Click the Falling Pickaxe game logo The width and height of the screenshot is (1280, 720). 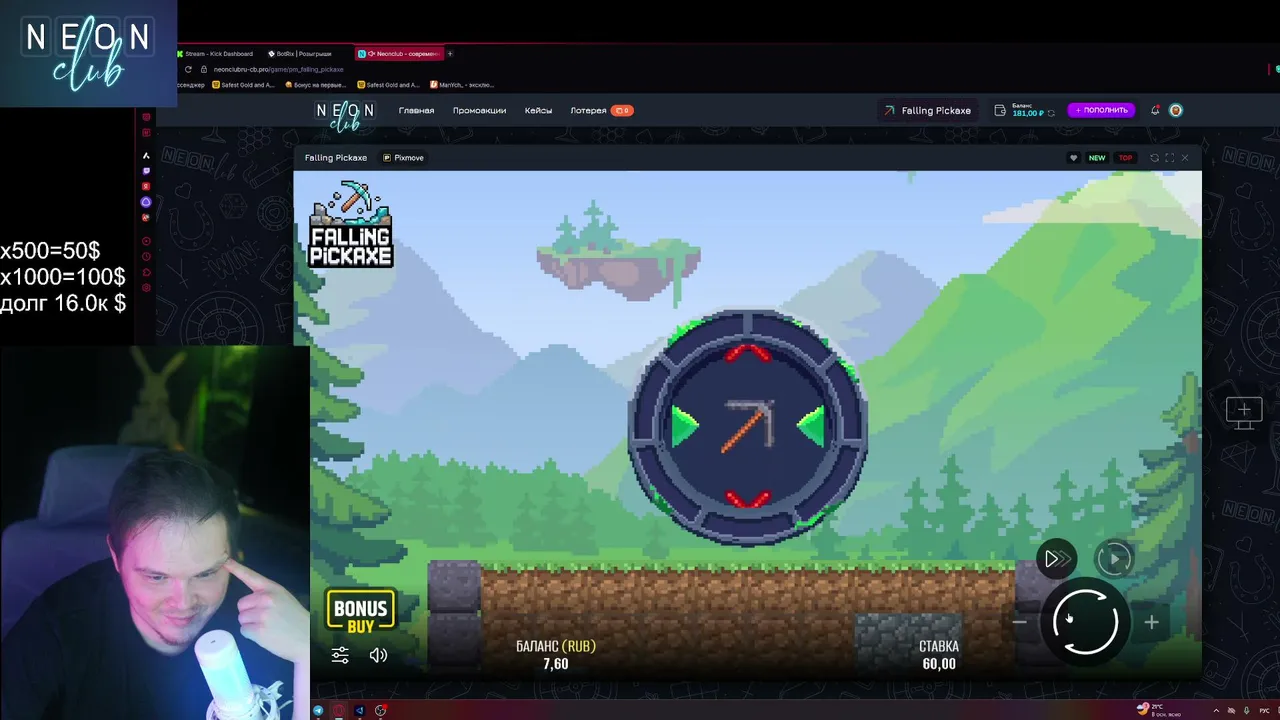[x=350, y=224]
